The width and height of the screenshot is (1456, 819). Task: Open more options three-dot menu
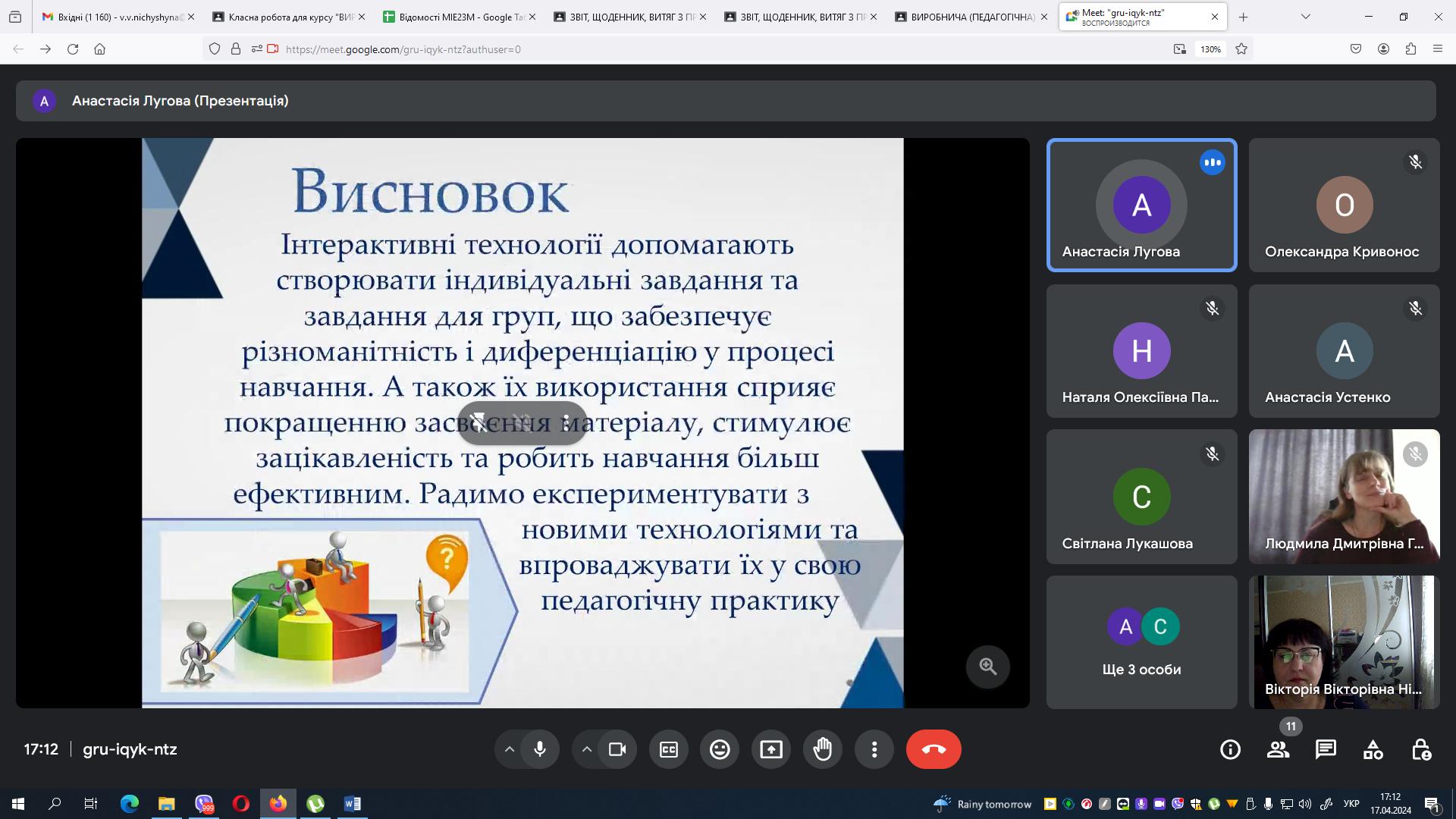(874, 749)
